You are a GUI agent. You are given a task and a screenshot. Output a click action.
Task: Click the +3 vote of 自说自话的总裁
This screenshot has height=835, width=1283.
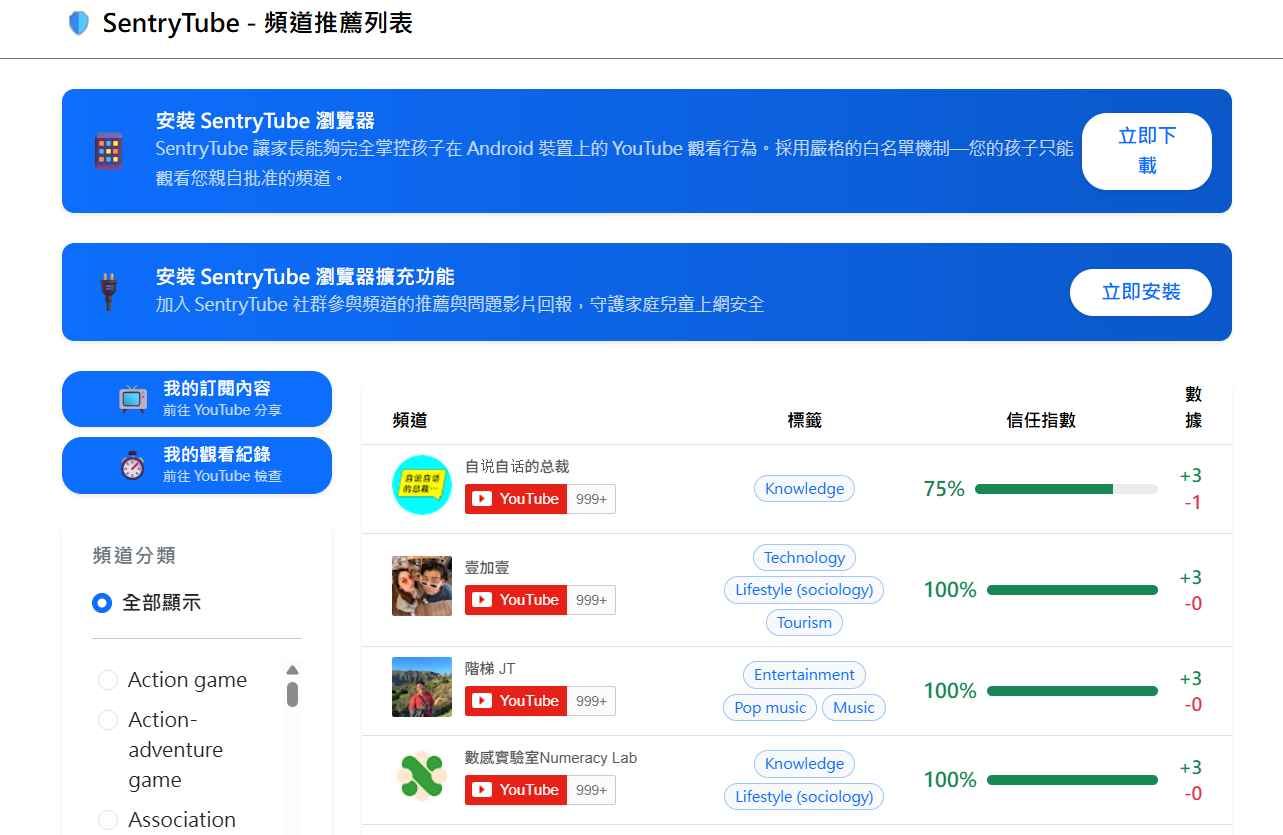[x=1191, y=476]
